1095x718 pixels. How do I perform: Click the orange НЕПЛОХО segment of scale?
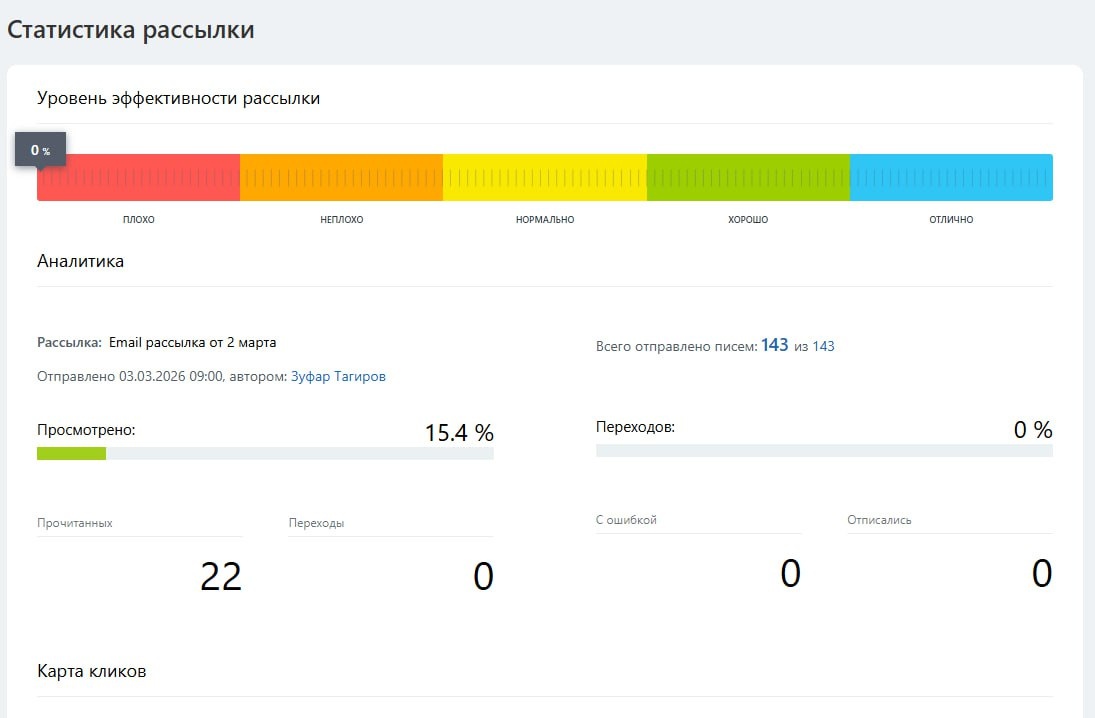click(341, 177)
